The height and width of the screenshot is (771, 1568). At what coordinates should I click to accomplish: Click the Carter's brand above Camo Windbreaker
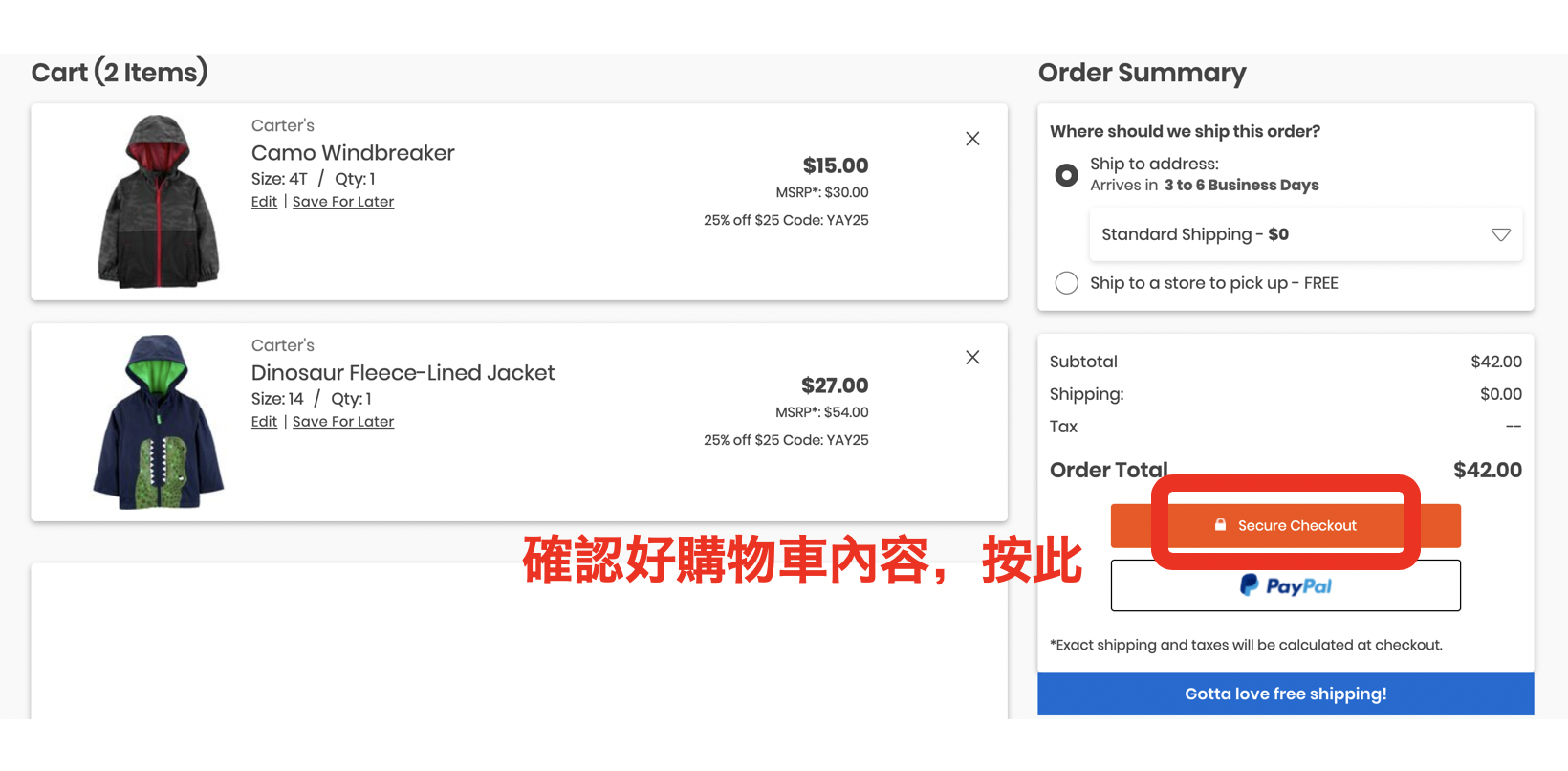tap(282, 126)
